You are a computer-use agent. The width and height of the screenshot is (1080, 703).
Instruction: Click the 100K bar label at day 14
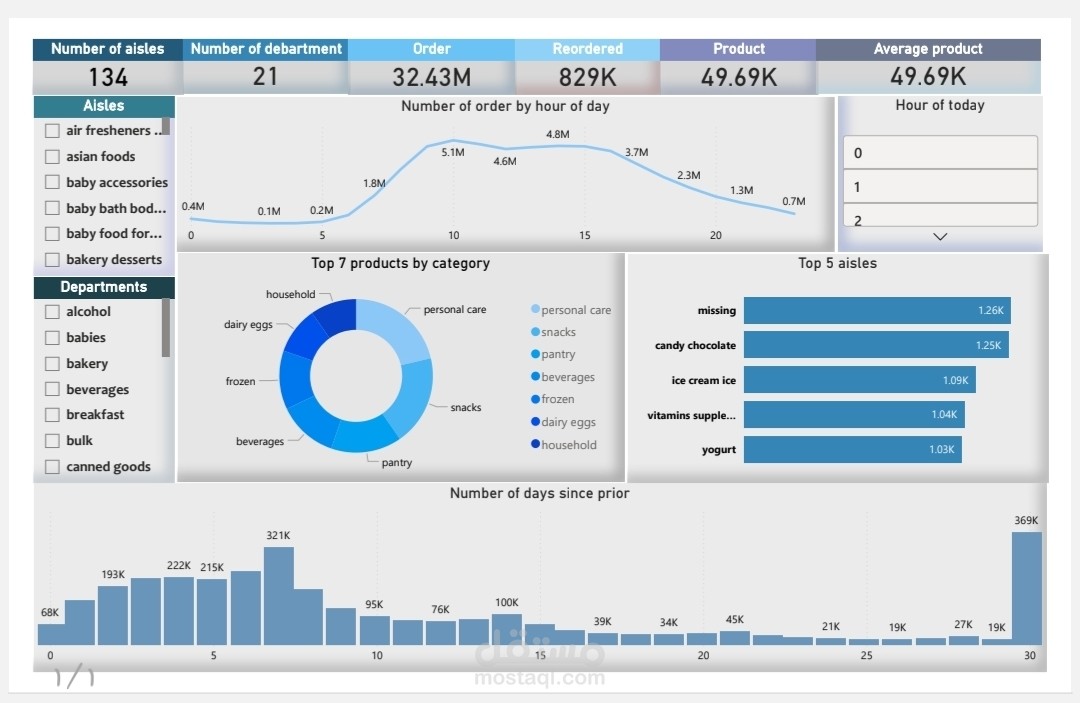(x=507, y=602)
